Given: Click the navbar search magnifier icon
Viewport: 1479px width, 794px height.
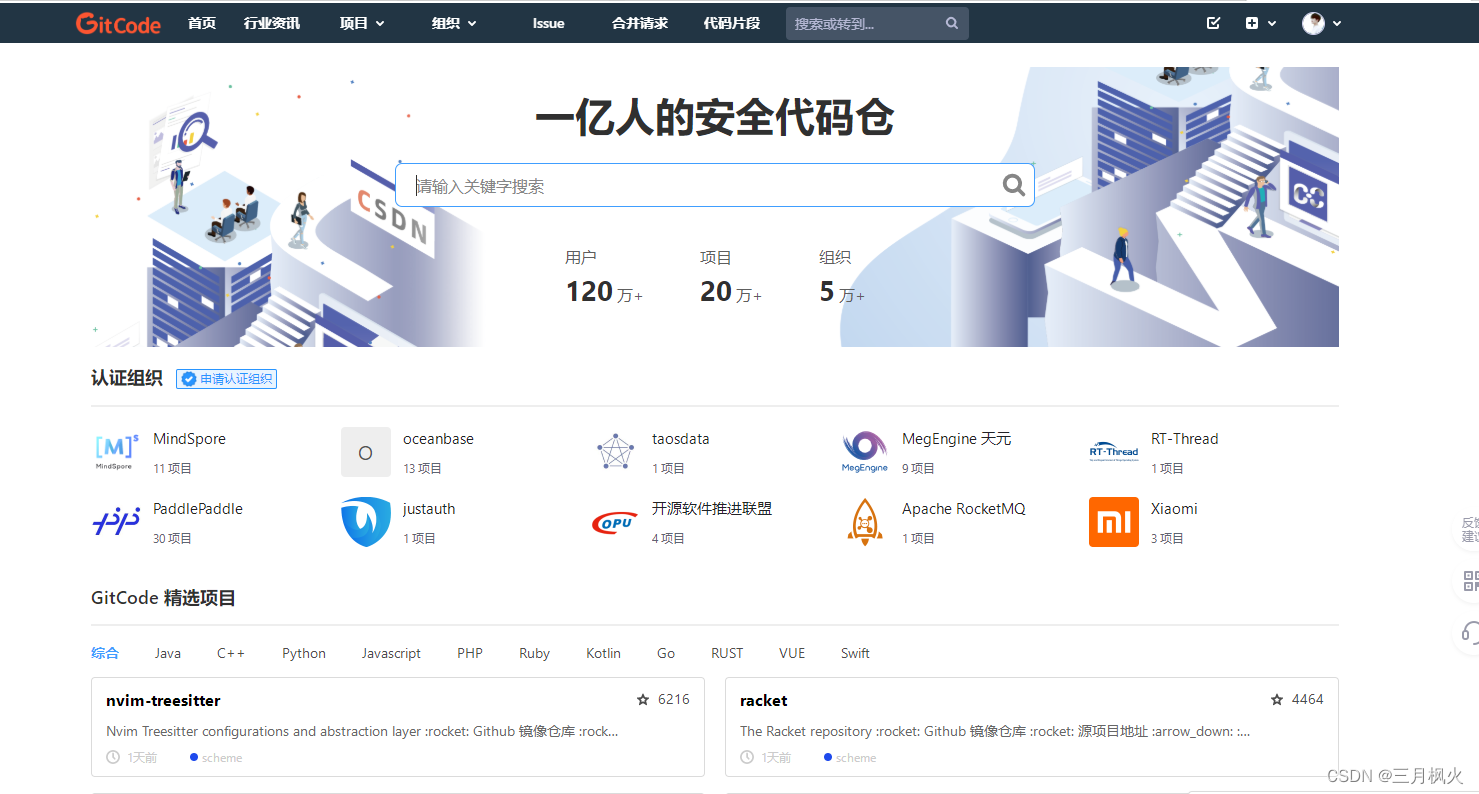Looking at the screenshot, I should 952,23.
